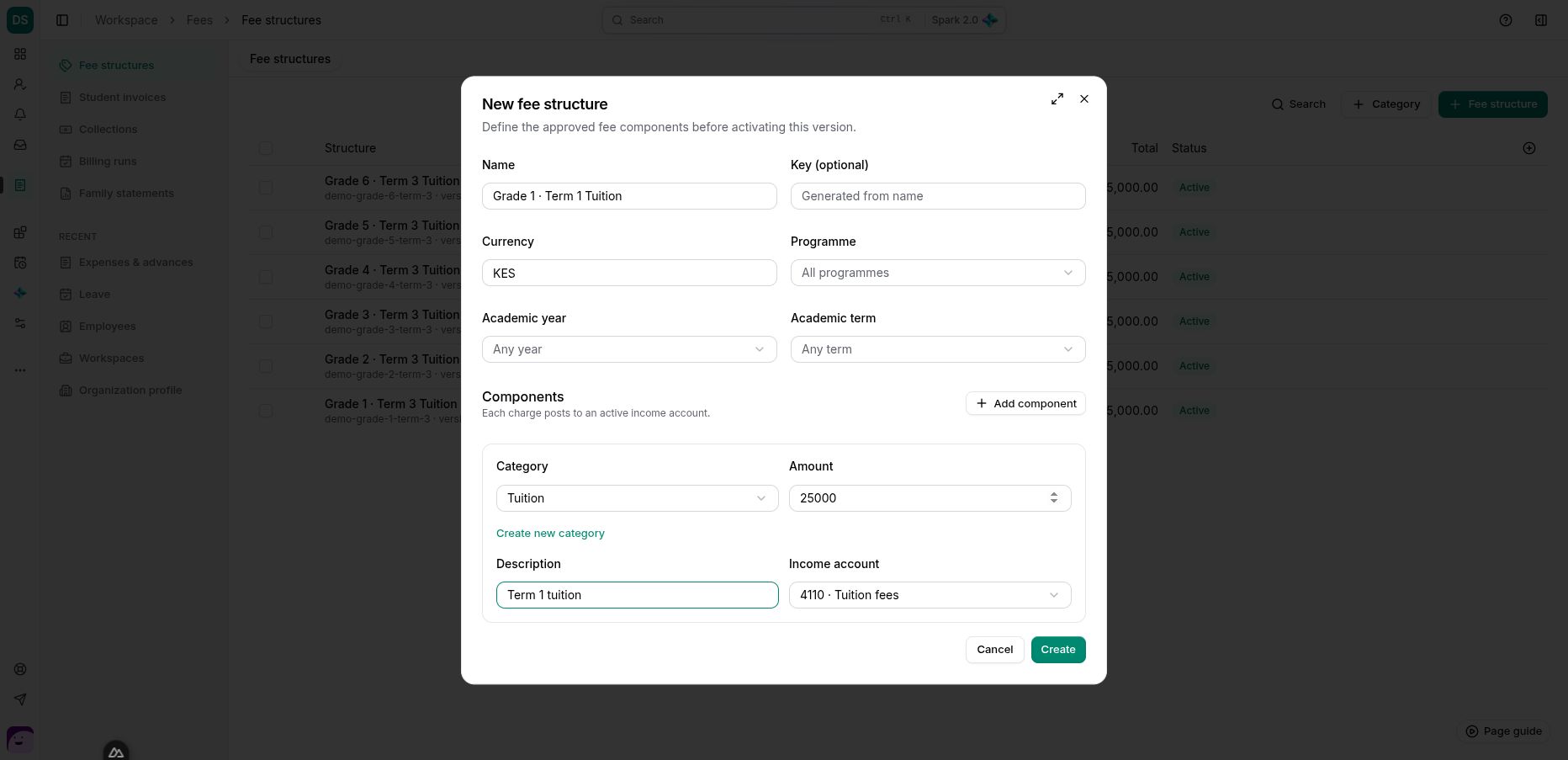Click Create new category link
1568x760 pixels.
pos(550,534)
